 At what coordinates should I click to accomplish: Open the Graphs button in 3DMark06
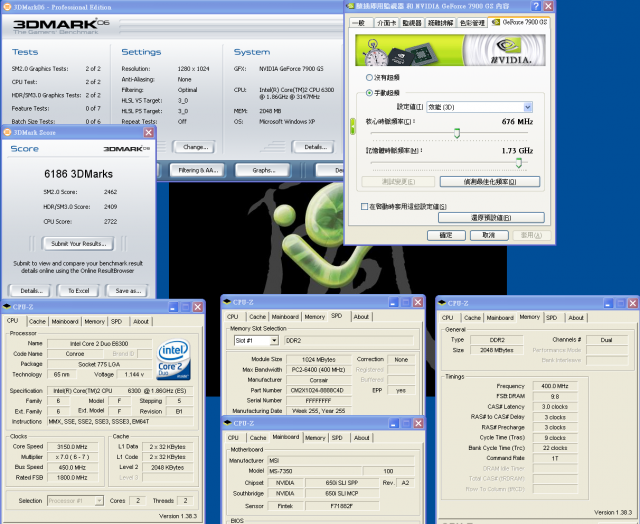click(x=263, y=170)
